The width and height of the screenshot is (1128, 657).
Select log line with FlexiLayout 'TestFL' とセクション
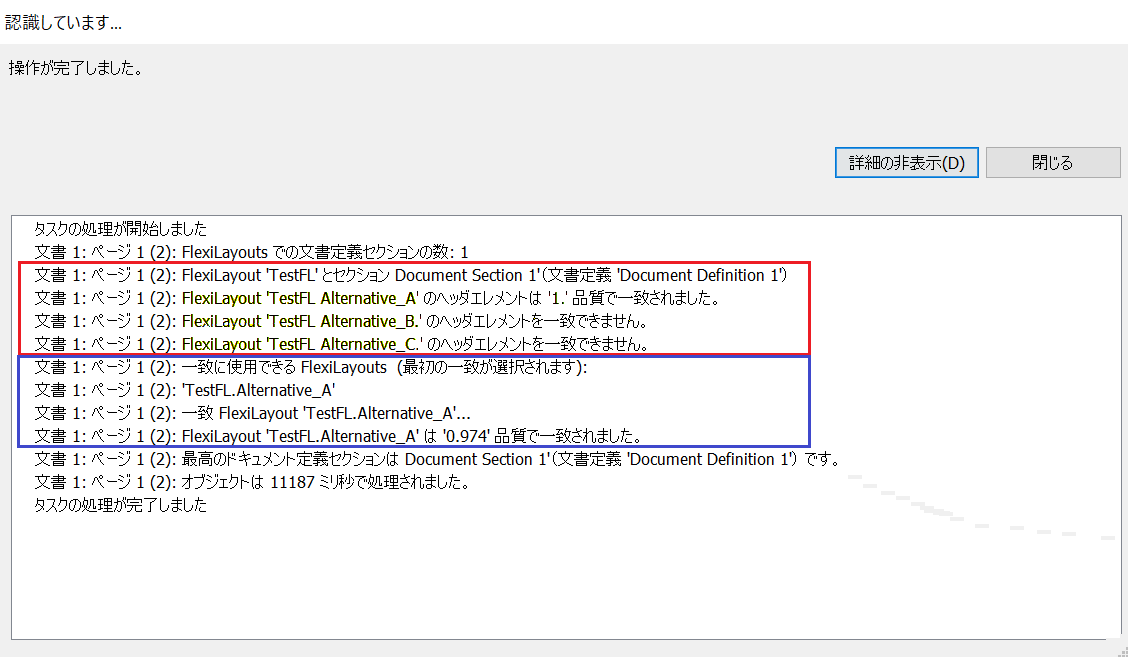click(x=411, y=275)
